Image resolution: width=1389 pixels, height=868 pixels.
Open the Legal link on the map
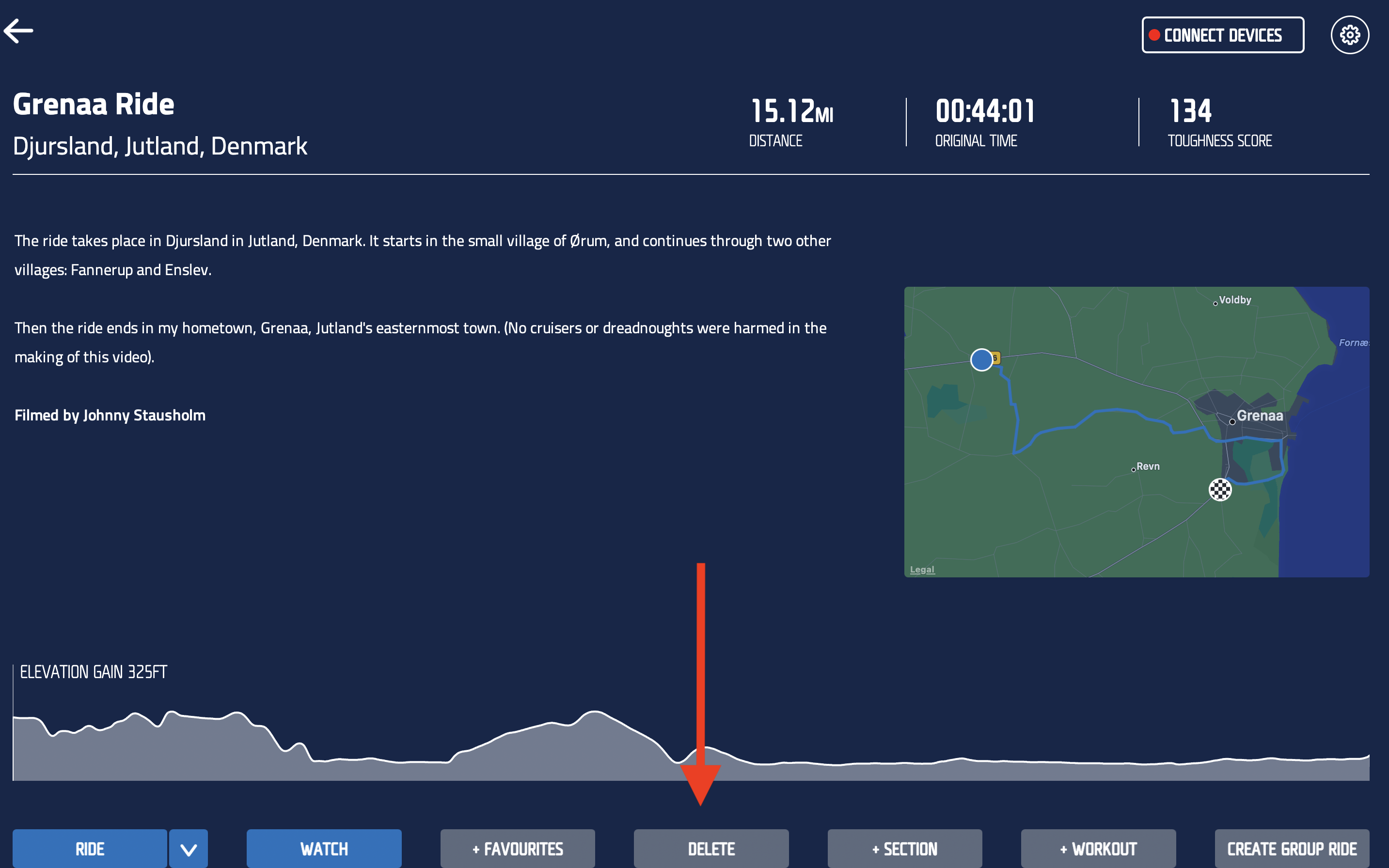tap(922, 569)
